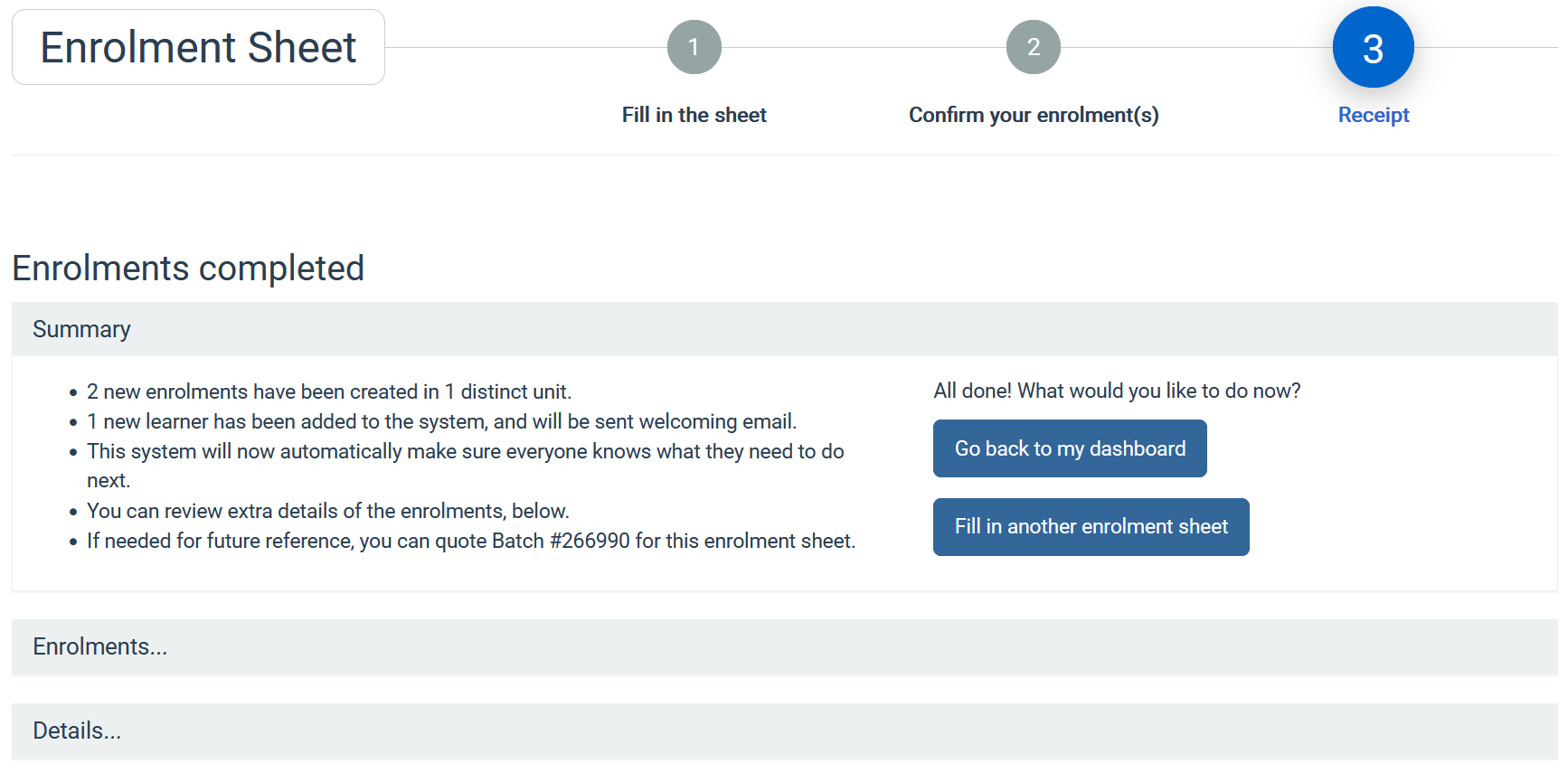The height and width of the screenshot is (773, 1568).
Task: Select the blue step 3 circle
Action: pyautogui.click(x=1373, y=47)
